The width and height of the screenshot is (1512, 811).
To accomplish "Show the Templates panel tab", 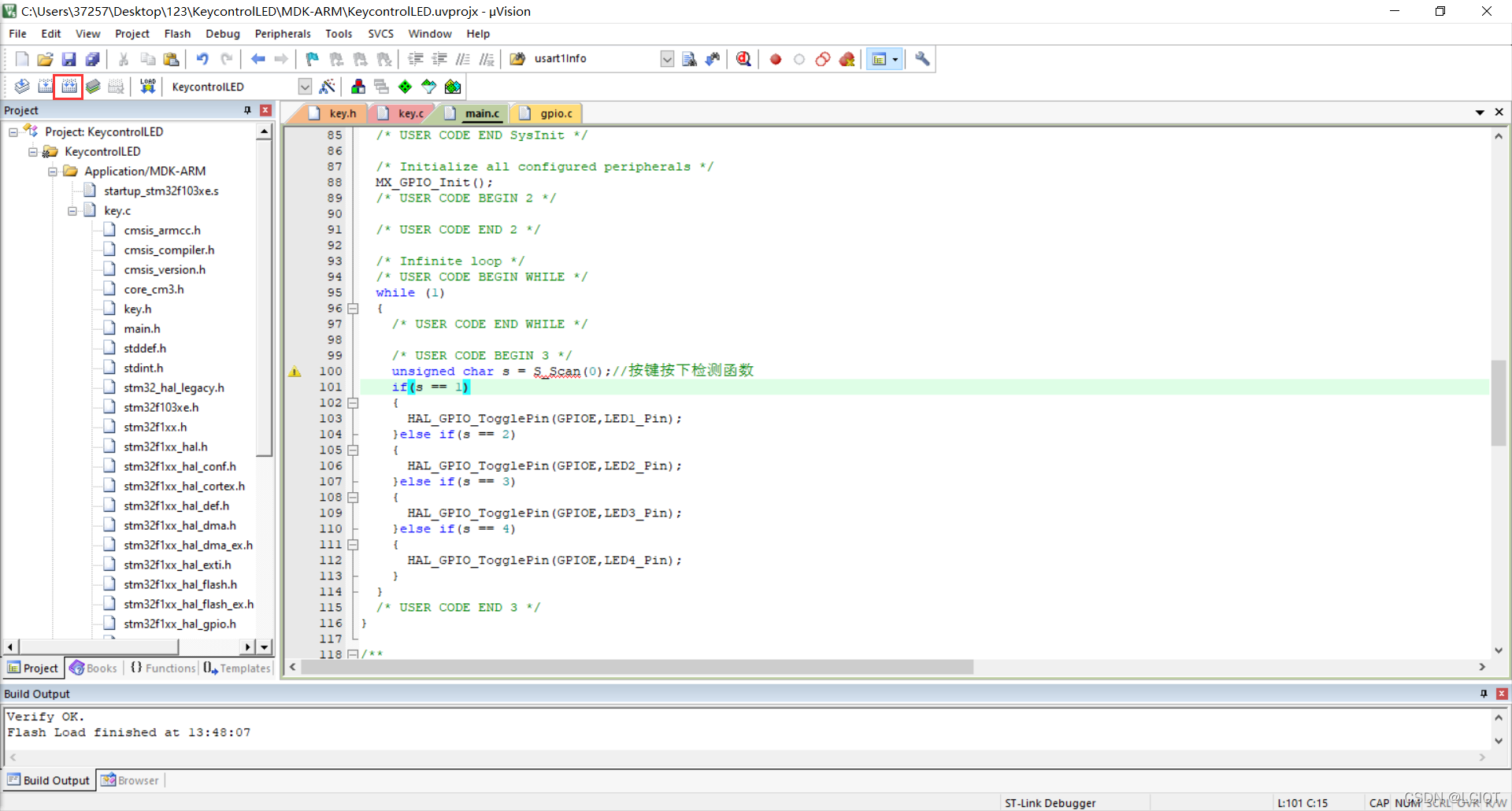I will pyautogui.click(x=237, y=668).
